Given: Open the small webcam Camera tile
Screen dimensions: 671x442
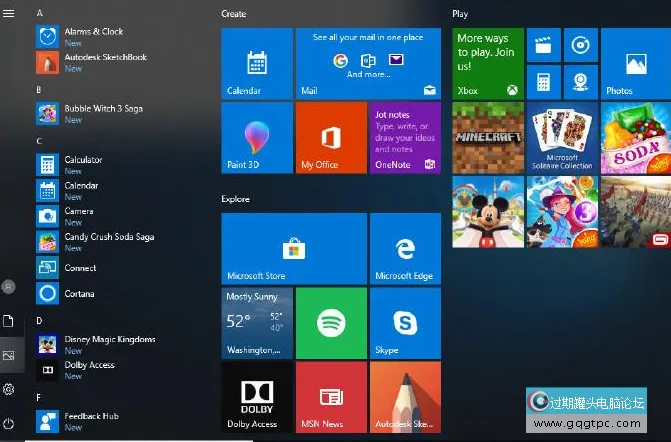Looking at the screenshot, I should pyautogui.click(x=581, y=82).
